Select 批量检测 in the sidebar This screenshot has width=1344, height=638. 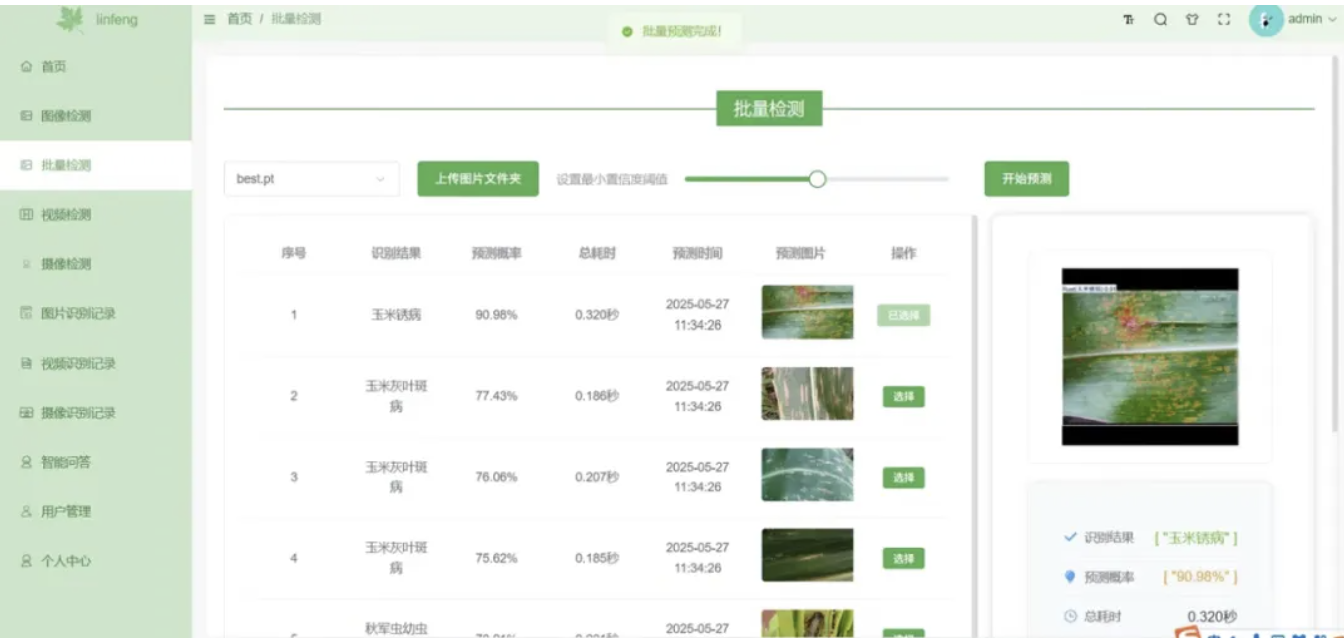pos(96,165)
